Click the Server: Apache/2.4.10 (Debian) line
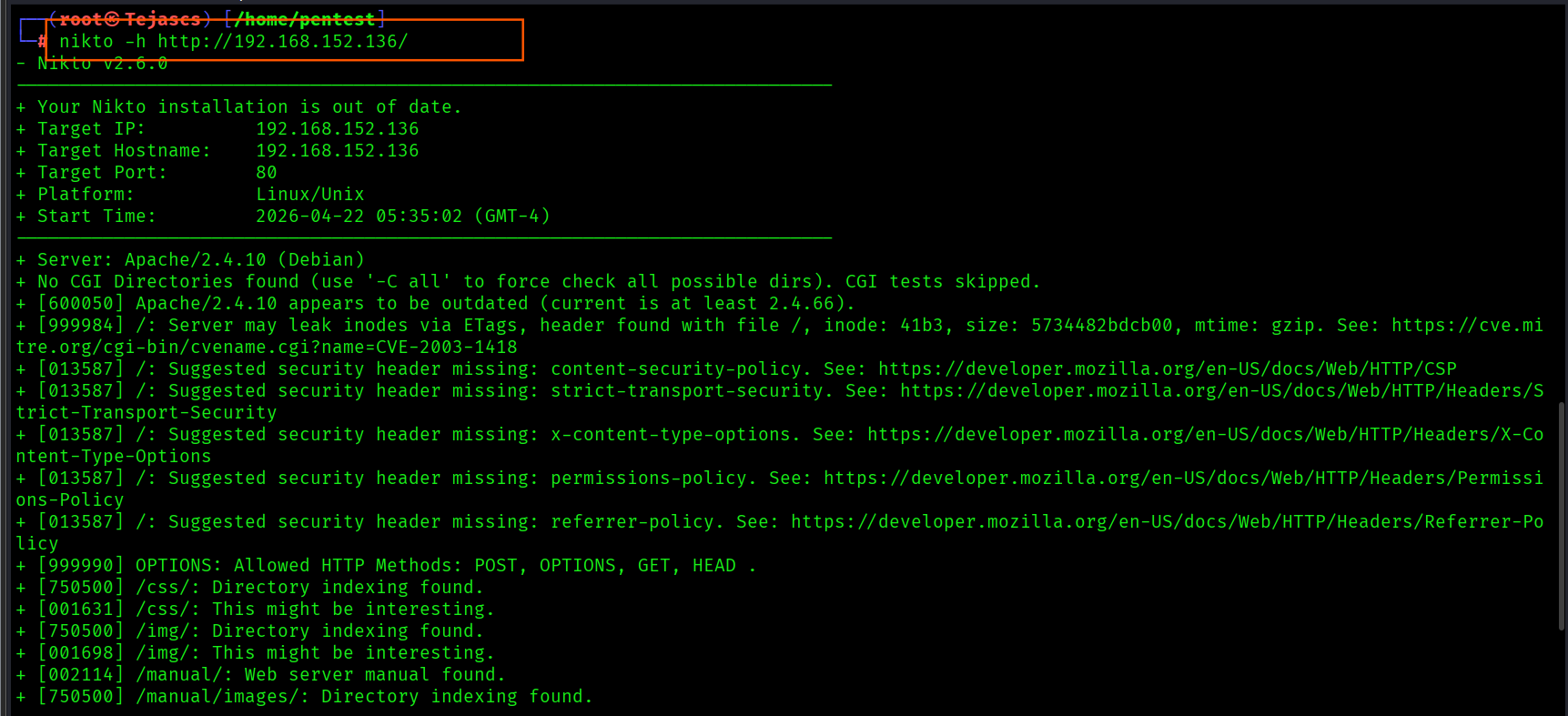This screenshot has width=1568, height=716. [200, 259]
